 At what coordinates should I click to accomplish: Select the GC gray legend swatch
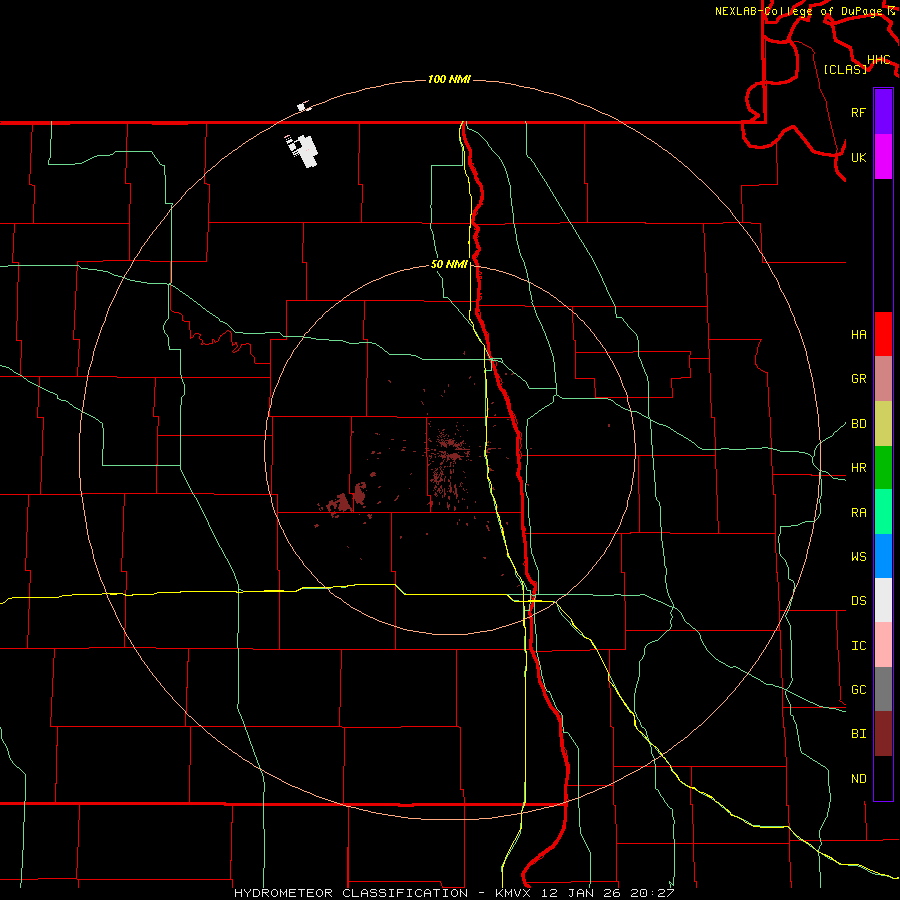(x=883, y=689)
